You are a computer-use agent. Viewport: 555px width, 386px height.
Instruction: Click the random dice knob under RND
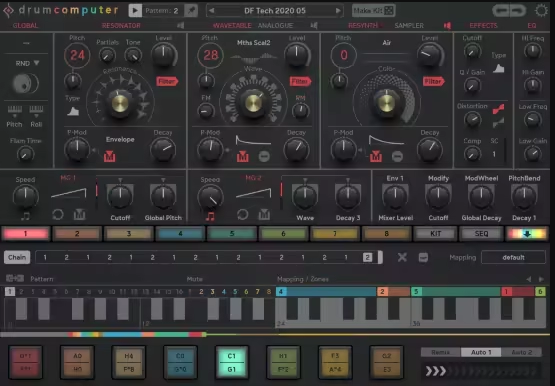(x=25, y=83)
